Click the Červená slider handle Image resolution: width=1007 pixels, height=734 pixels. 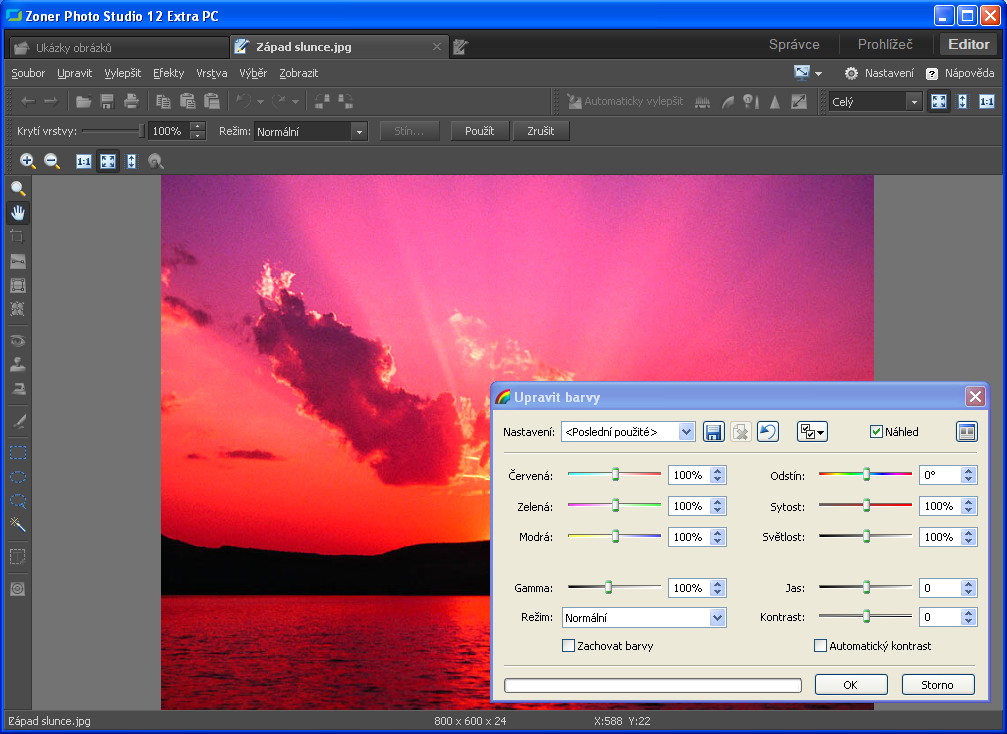click(616, 475)
